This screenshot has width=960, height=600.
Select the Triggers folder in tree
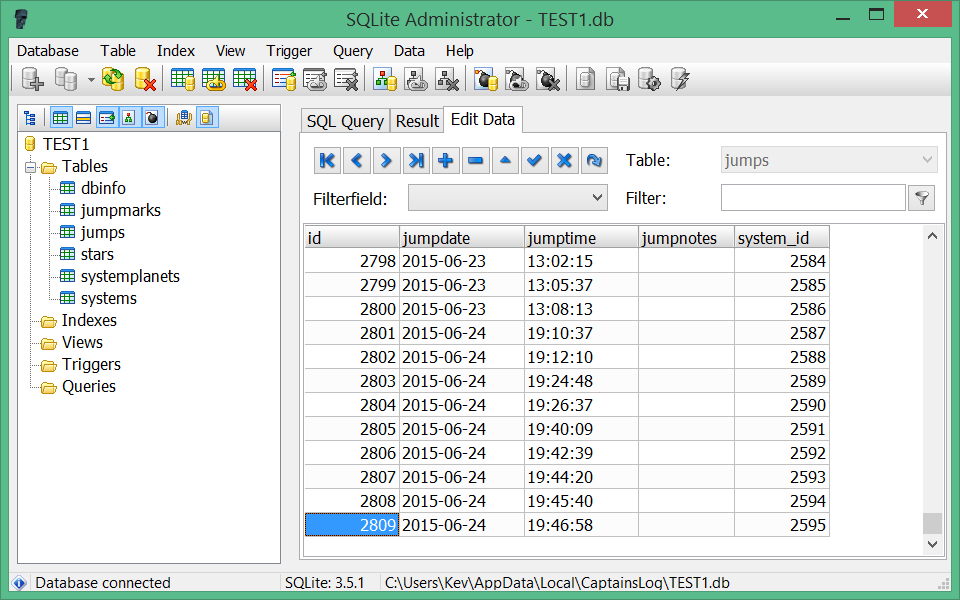click(91, 365)
